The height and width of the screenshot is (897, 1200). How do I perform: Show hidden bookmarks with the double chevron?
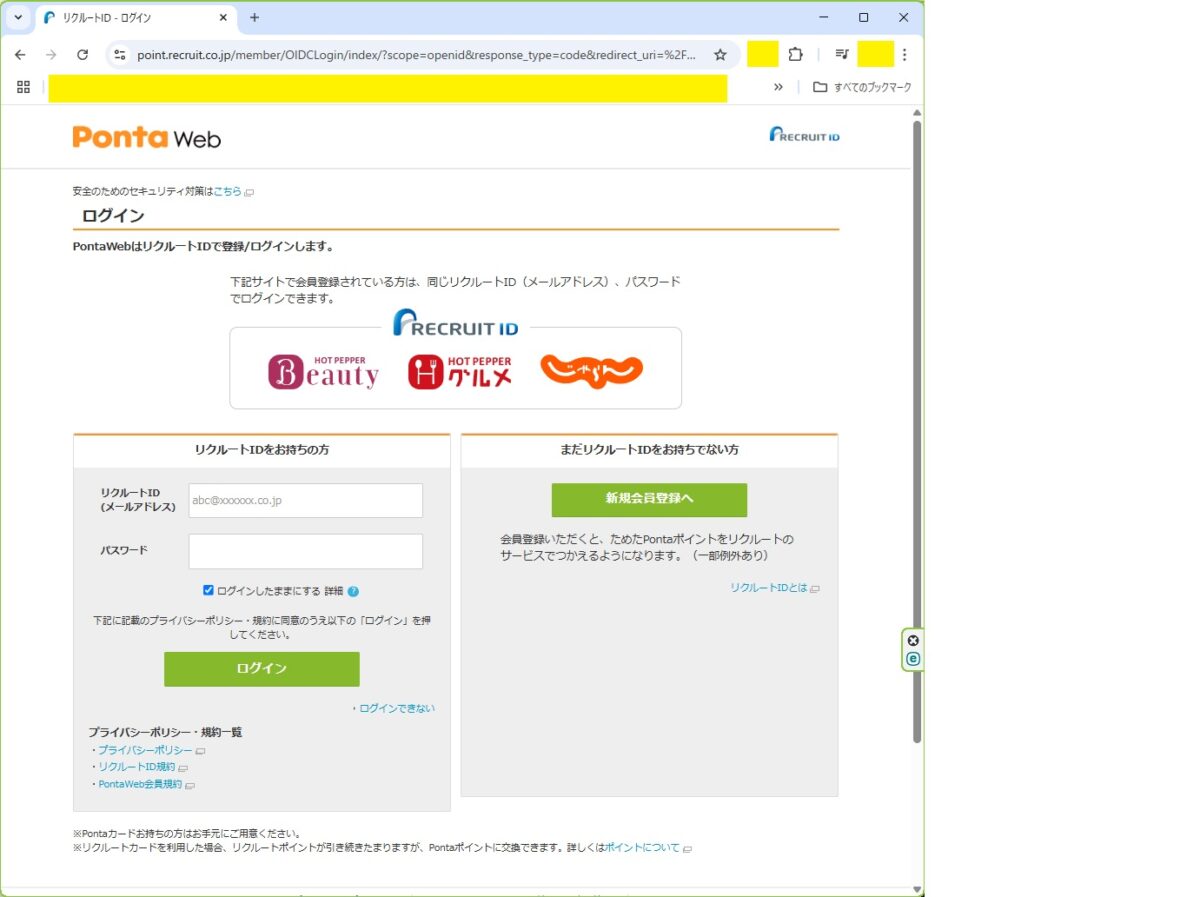[x=778, y=87]
